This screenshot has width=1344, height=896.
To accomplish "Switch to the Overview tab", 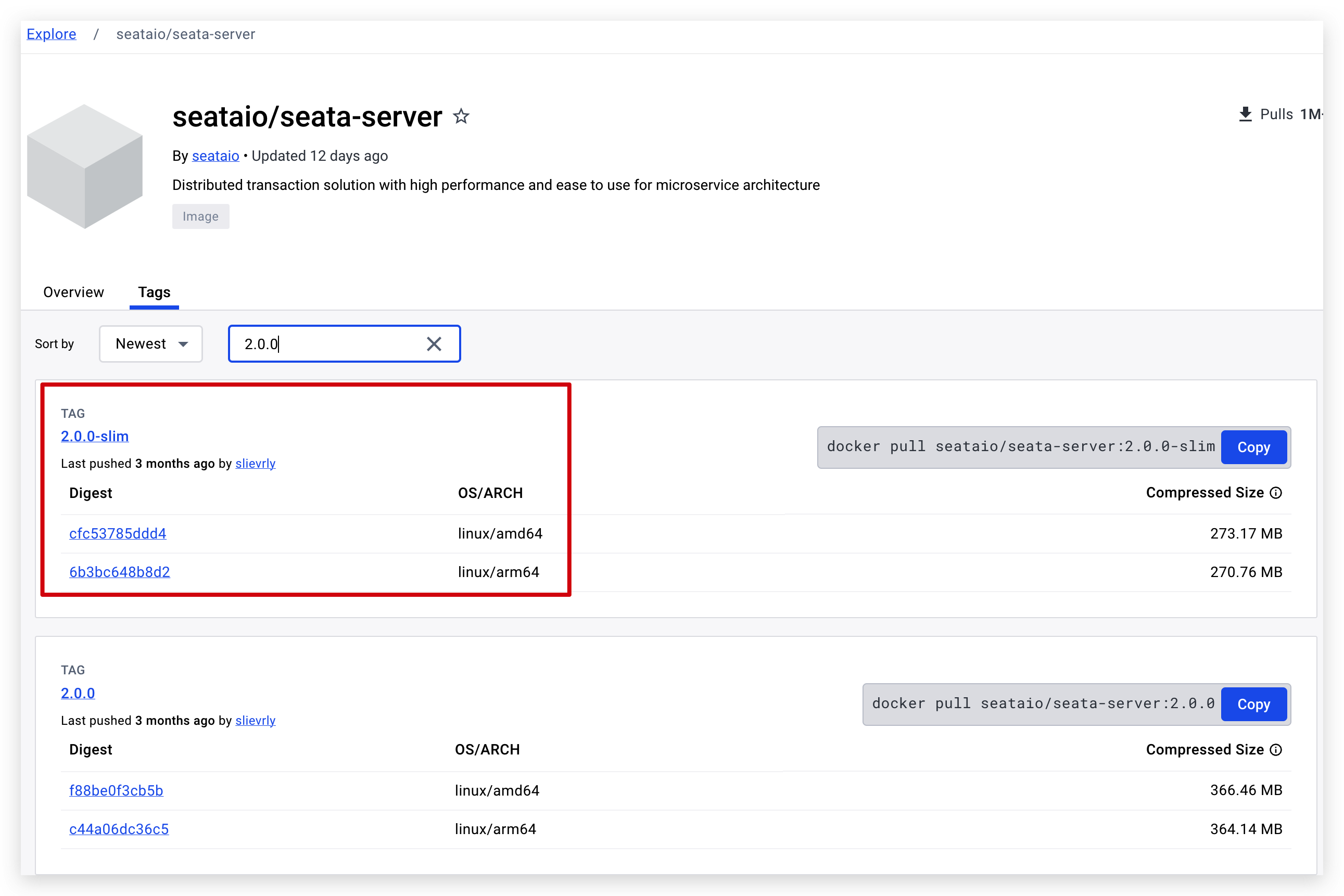I will [x=73, y=292].
